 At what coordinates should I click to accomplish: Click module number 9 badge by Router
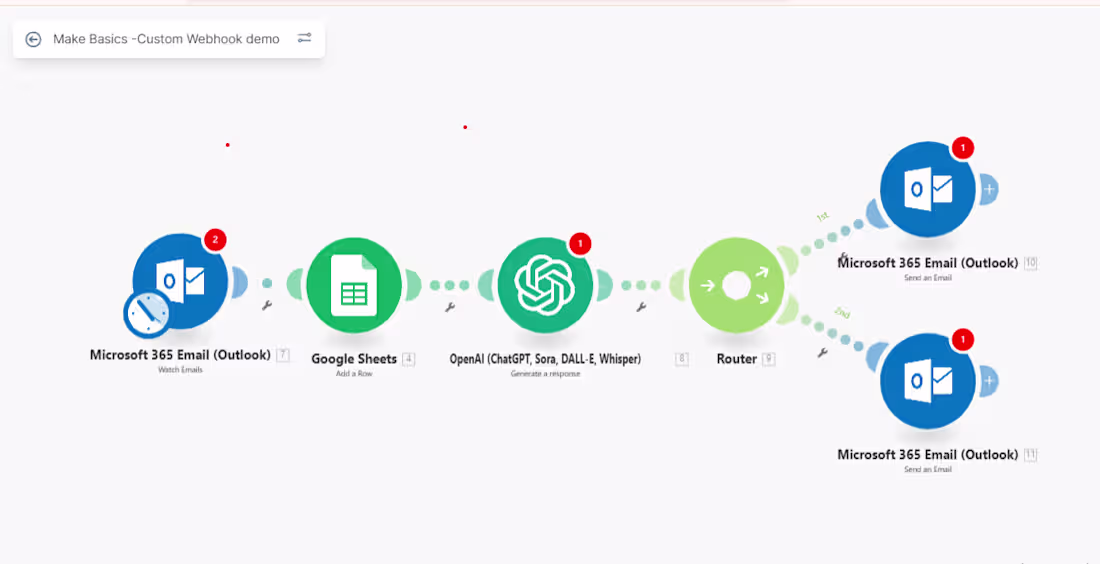coord(769,359)
